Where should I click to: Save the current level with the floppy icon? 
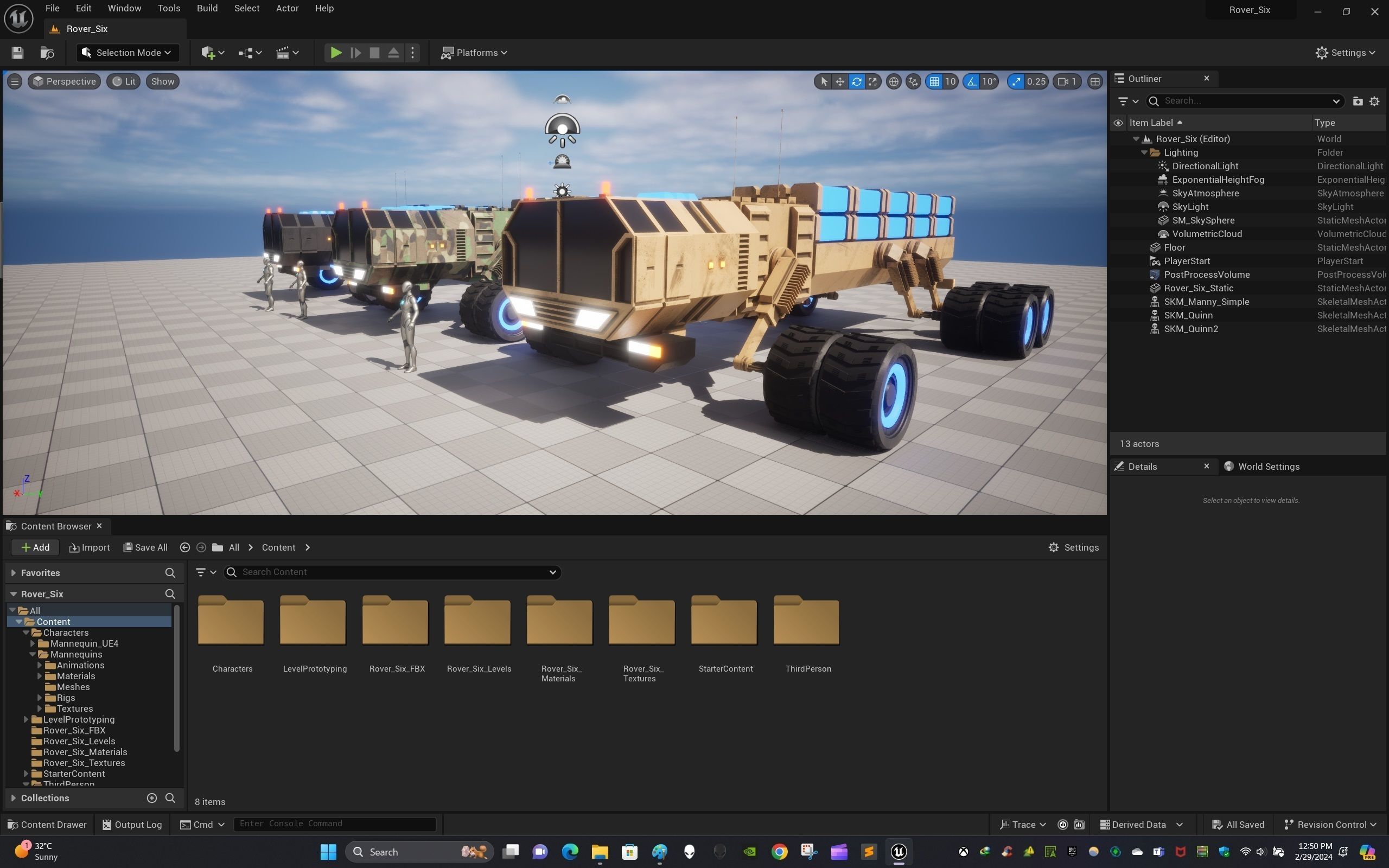coord(17,53)
